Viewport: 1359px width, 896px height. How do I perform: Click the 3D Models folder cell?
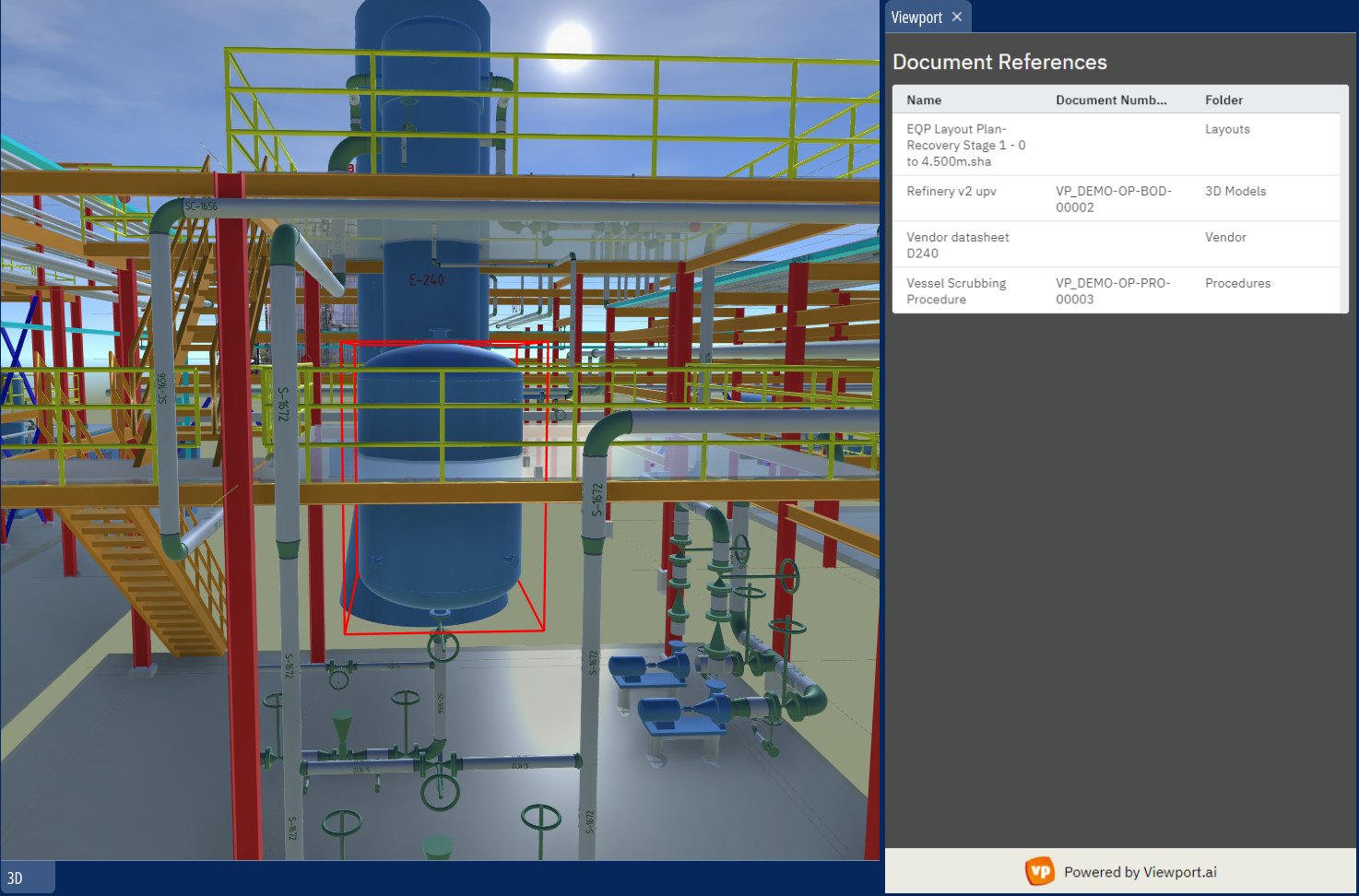(1235, 191)
